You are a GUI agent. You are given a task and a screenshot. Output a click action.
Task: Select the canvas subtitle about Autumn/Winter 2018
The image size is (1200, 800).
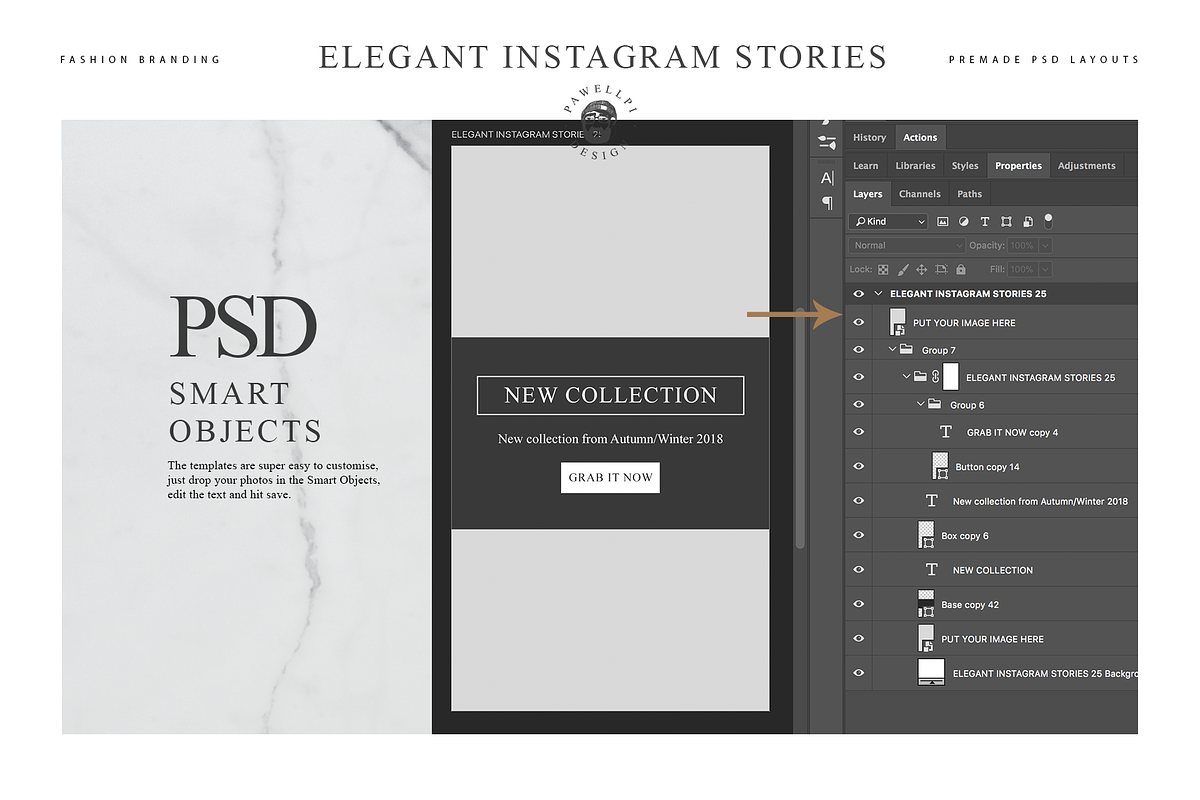pyautogui.click(x=610, y=439)
